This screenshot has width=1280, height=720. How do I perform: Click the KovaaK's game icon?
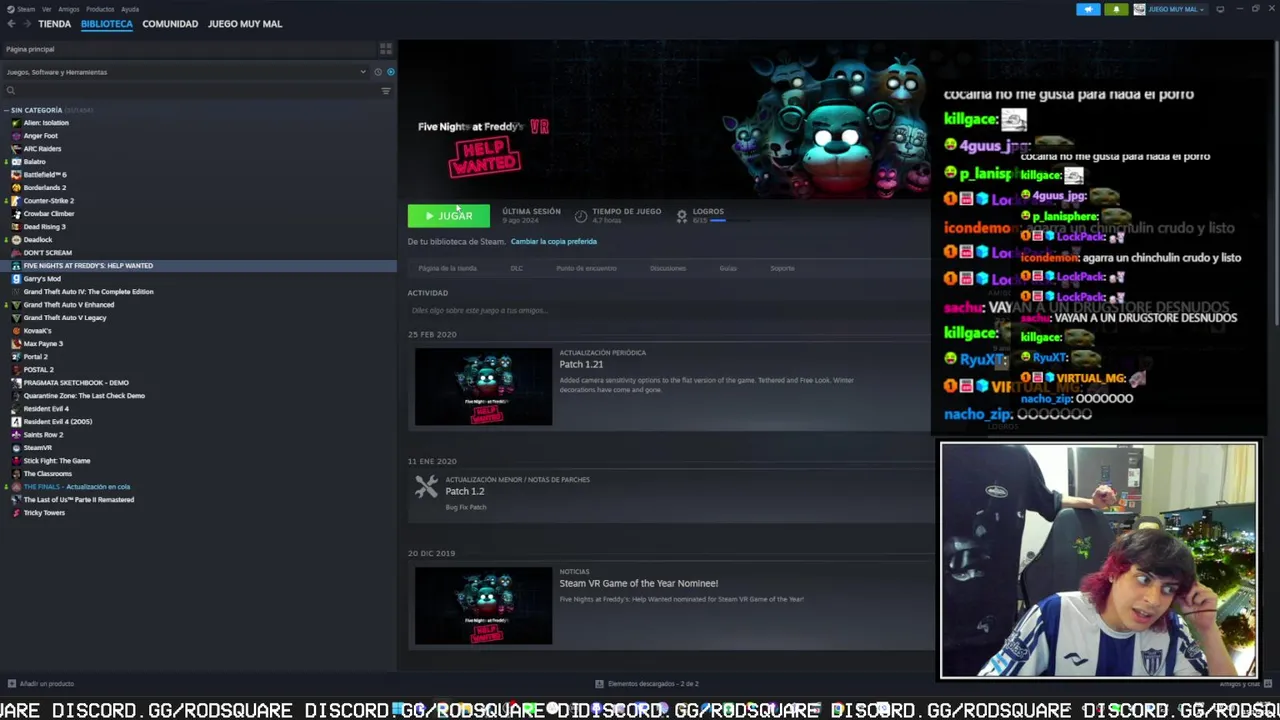(16, 331)
